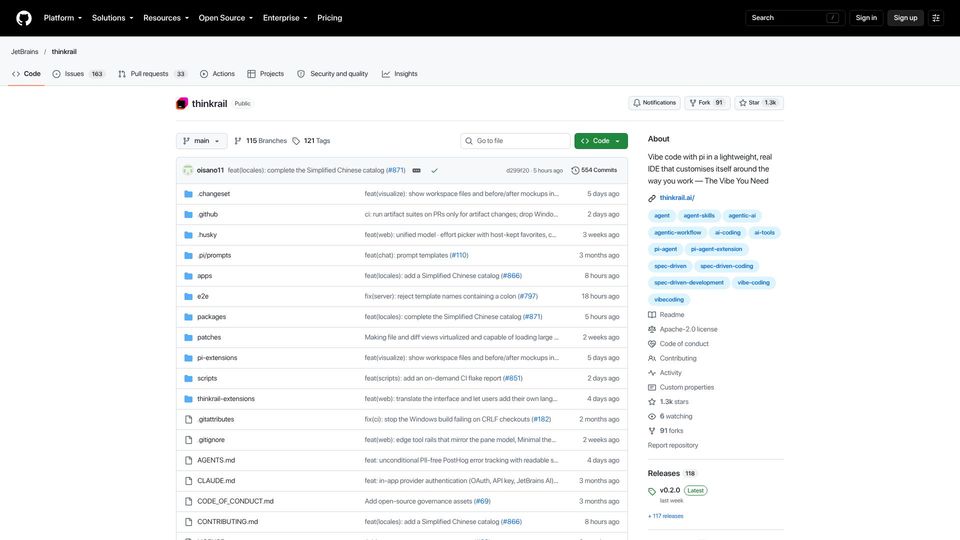
Task: Click the Readme book icon
Action: 651,315
